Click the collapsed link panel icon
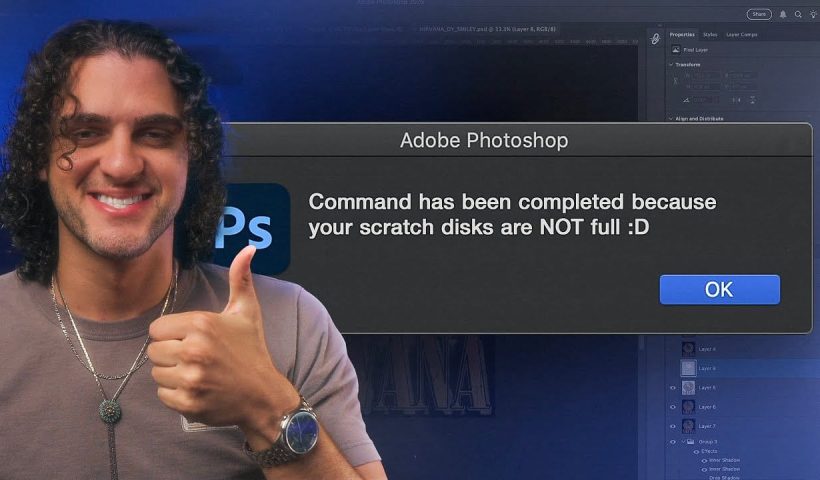820x480 pixels. [x=655, y=39]
